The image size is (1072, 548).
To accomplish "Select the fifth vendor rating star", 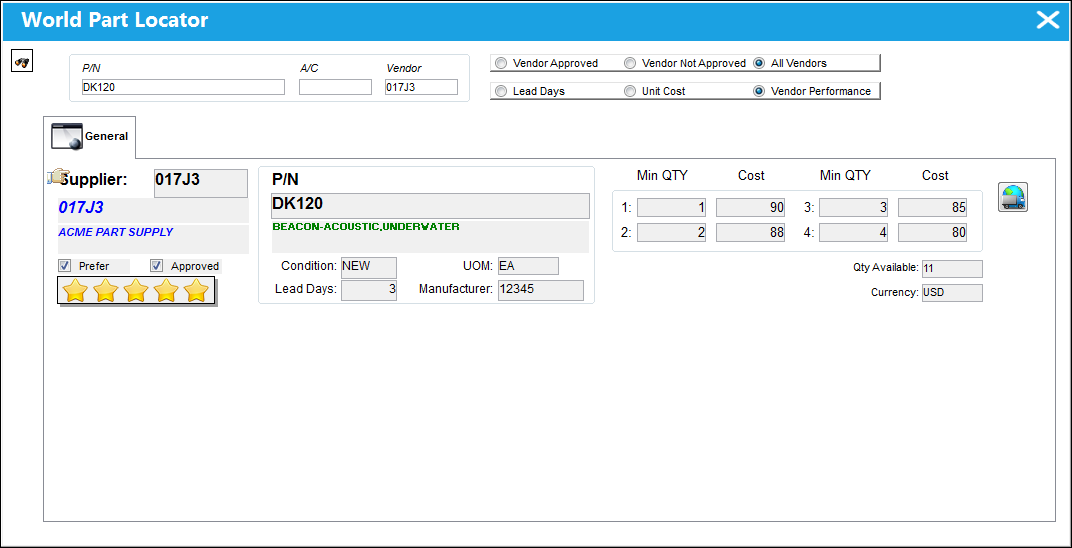I will coord(196,291).
